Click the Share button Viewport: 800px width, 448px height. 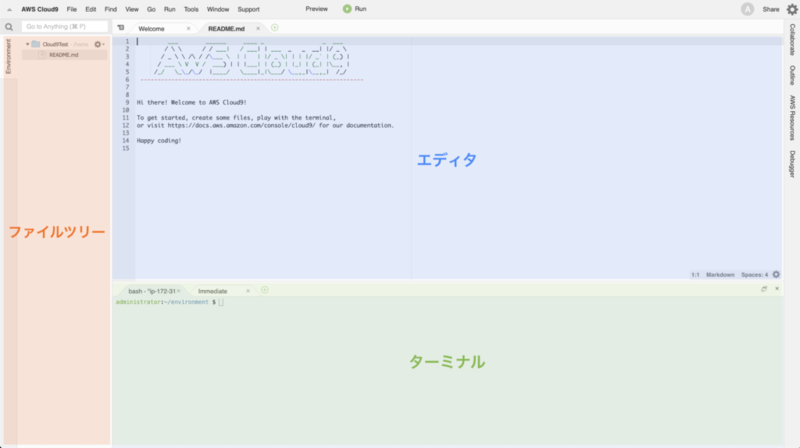click(770, 9)
